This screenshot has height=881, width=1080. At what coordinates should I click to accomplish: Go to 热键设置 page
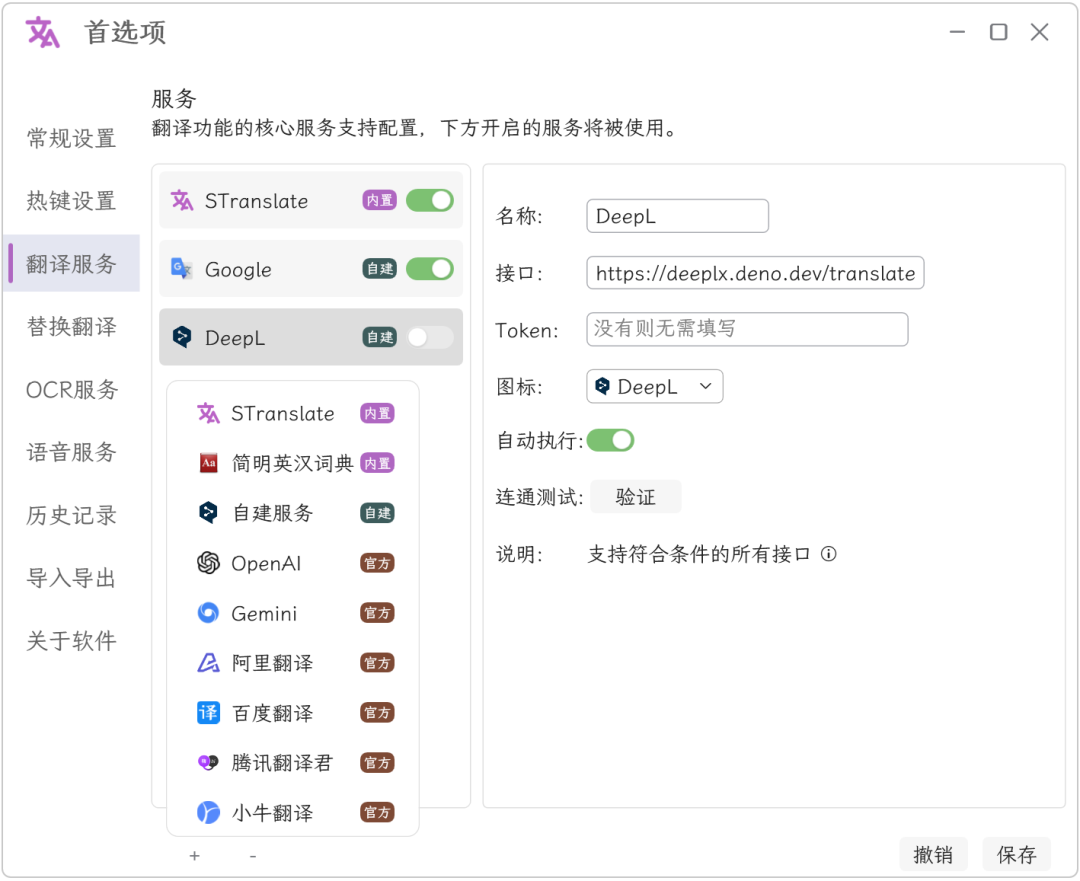coord(71,201)
